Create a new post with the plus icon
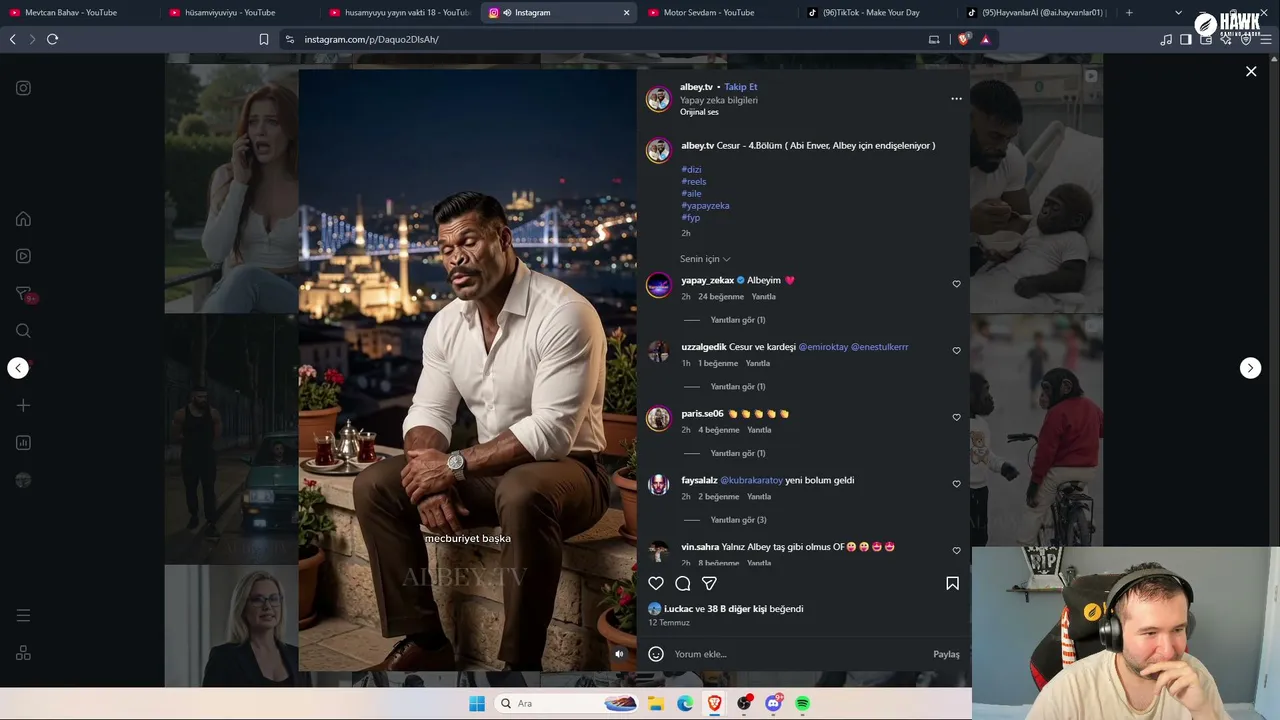Viewport: 1280px width, 720px height. point(23,405)
